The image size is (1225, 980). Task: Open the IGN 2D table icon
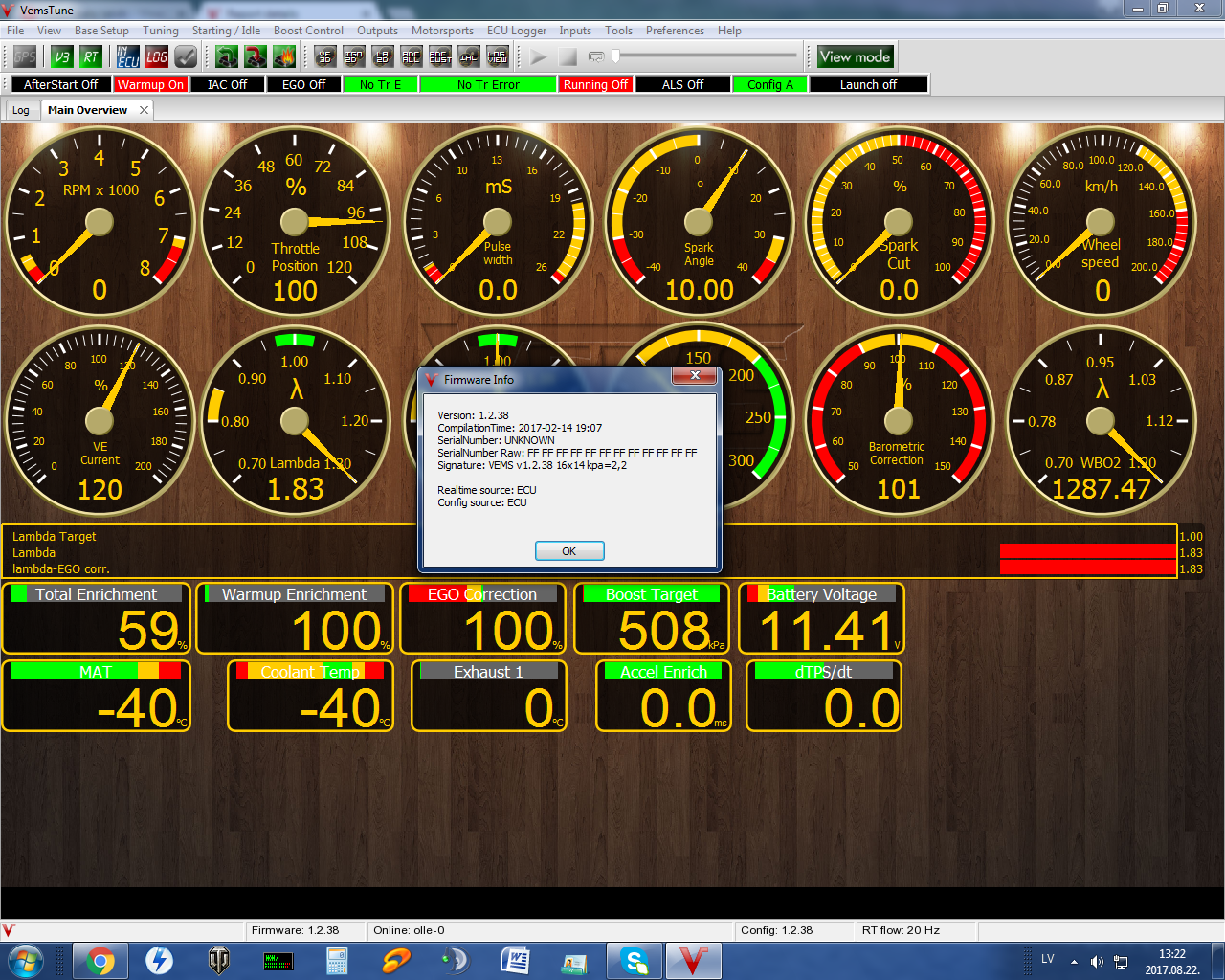pyautogui.click(x=354, y=57)
